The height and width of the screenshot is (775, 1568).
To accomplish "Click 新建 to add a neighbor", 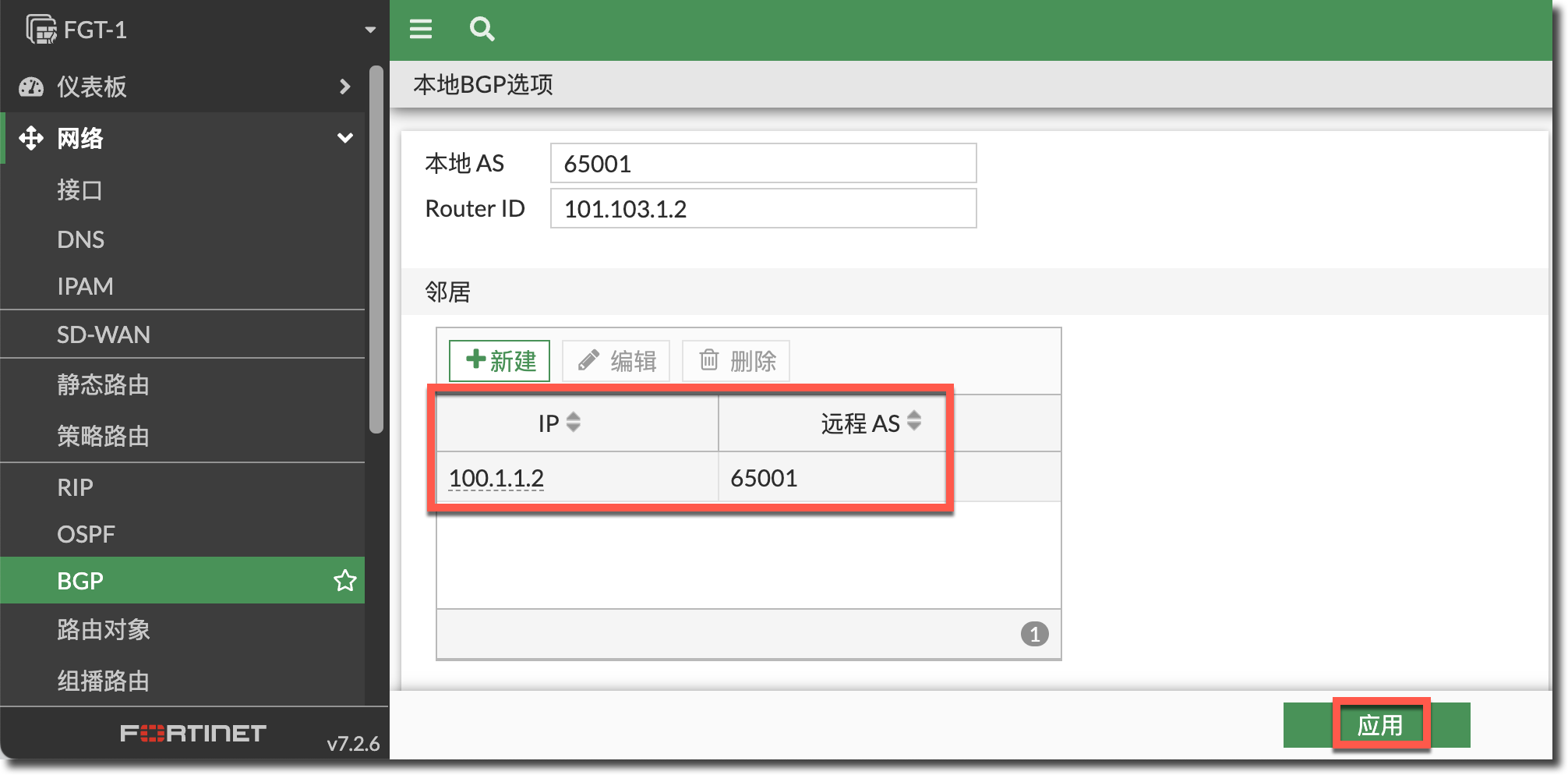I will [500, 361].
